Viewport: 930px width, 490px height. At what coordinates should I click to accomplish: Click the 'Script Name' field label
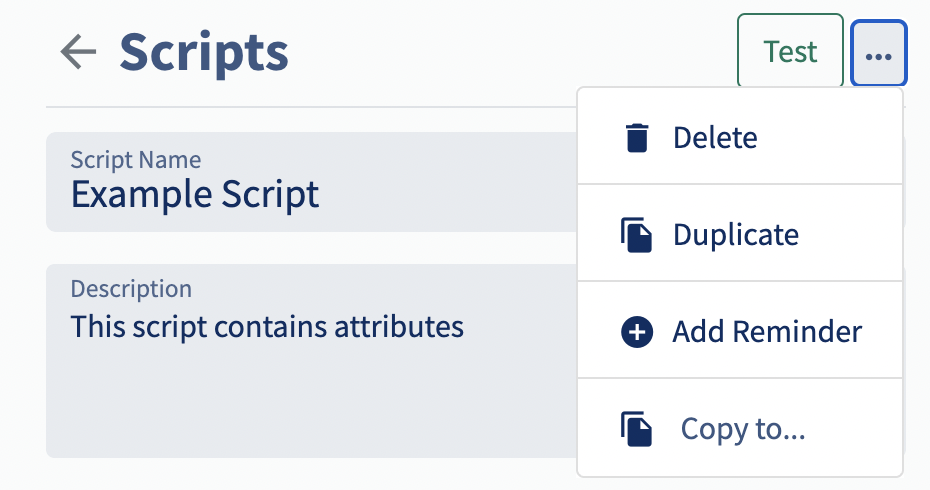135,159
